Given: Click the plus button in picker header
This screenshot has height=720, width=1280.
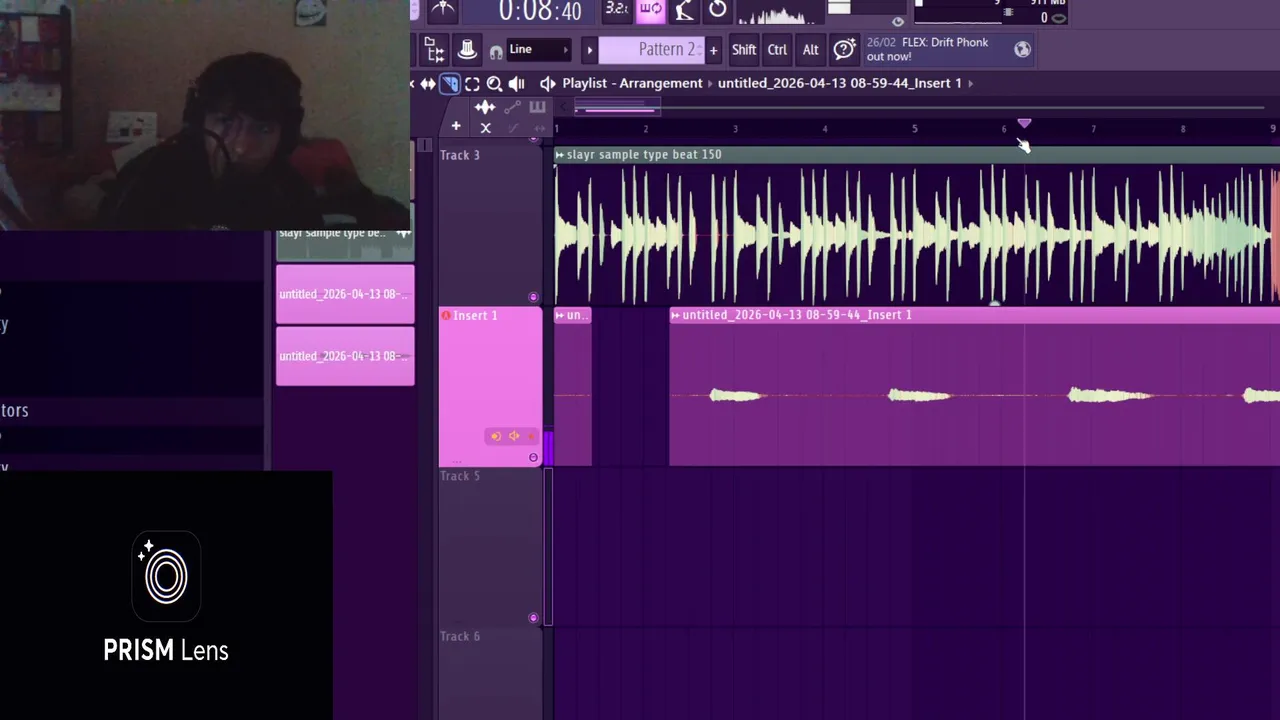Looking at the screenshot, I should tap(456, 126).
